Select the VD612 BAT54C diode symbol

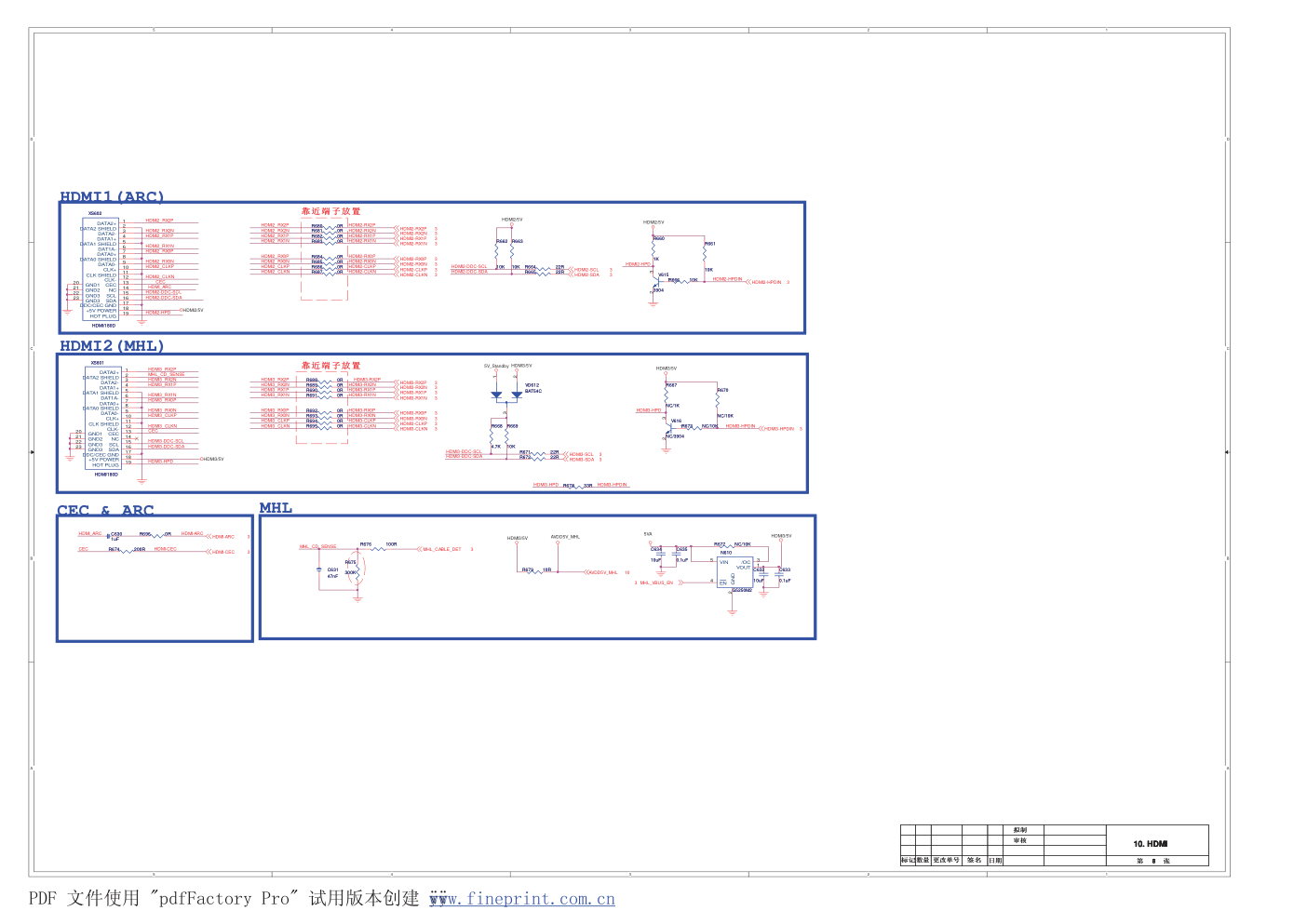click(506, 395)
